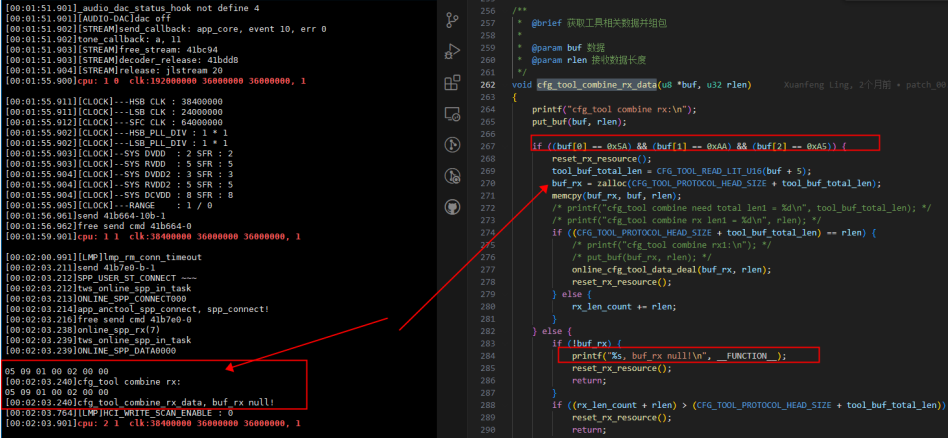Click log line 'LSB CLK : 24000000'

(x=114, y=113)
